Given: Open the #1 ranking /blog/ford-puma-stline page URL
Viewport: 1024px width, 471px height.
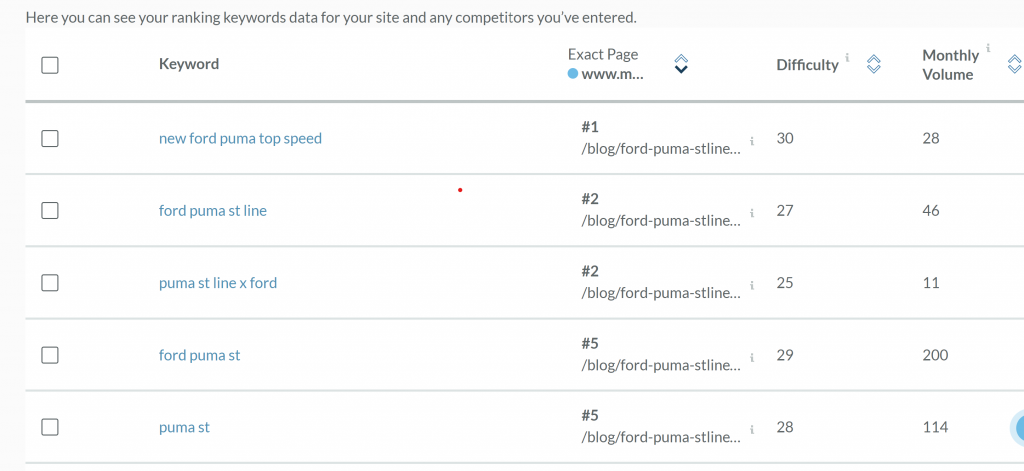Looking at the screenshot, I should point(661,148).
